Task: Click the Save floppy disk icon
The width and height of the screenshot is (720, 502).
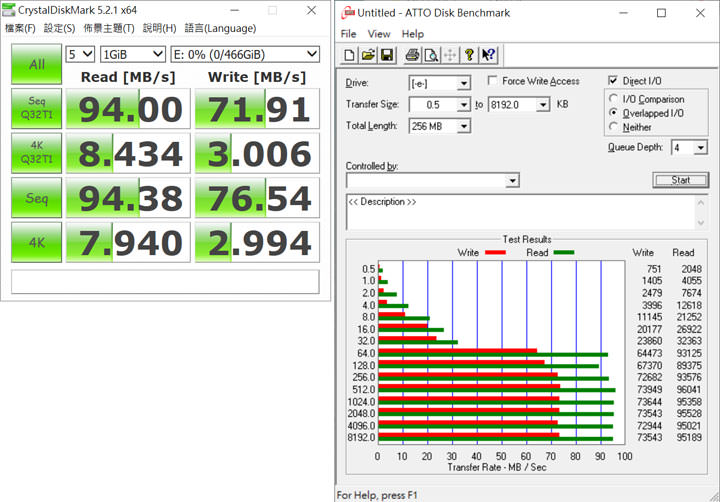Action: pos(386,54)
